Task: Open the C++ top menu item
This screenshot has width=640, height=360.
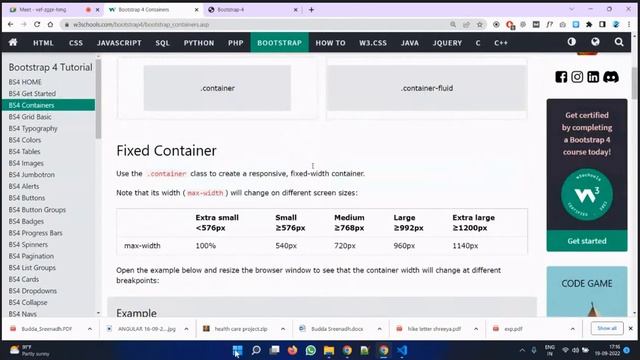Action: [501, 42]
